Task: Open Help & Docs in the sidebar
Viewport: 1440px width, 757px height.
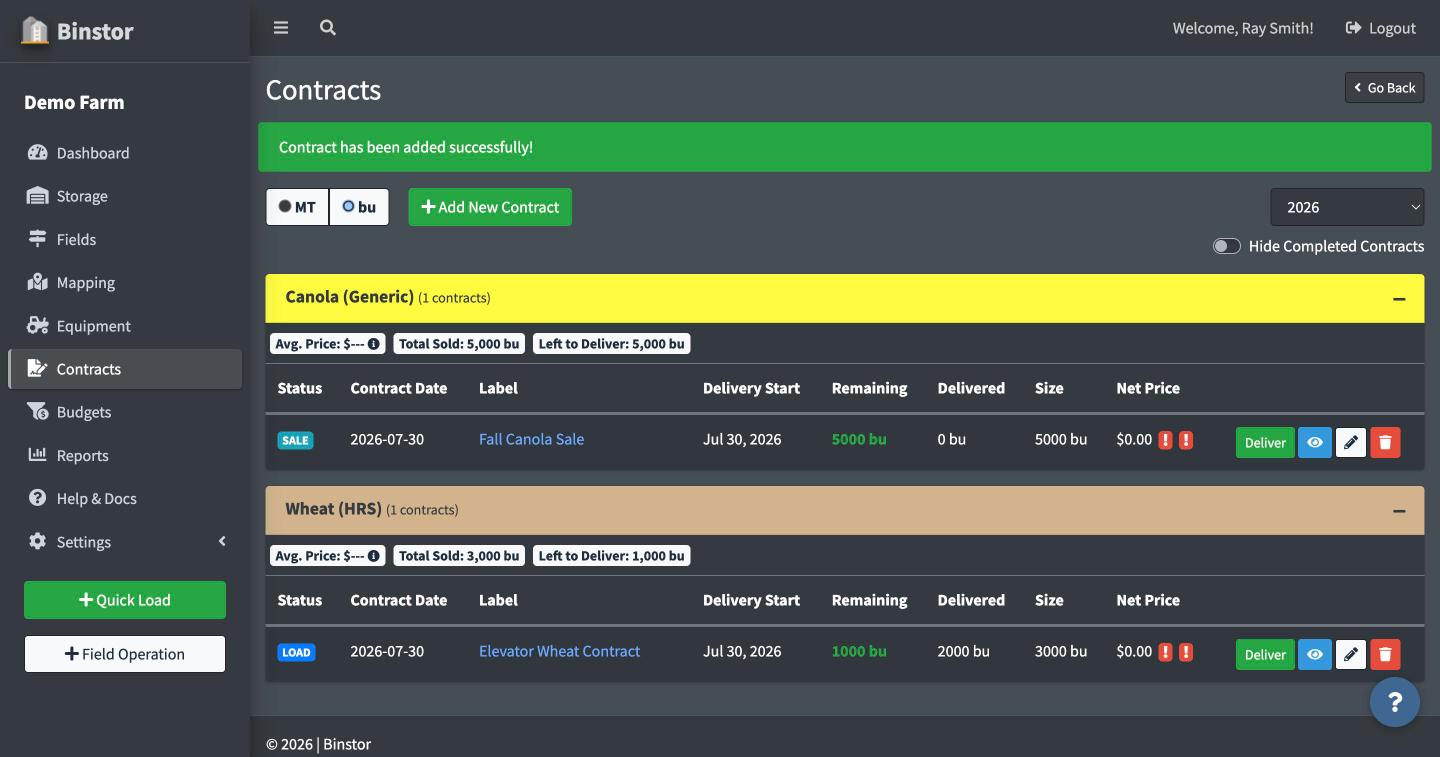Action: 125,498
